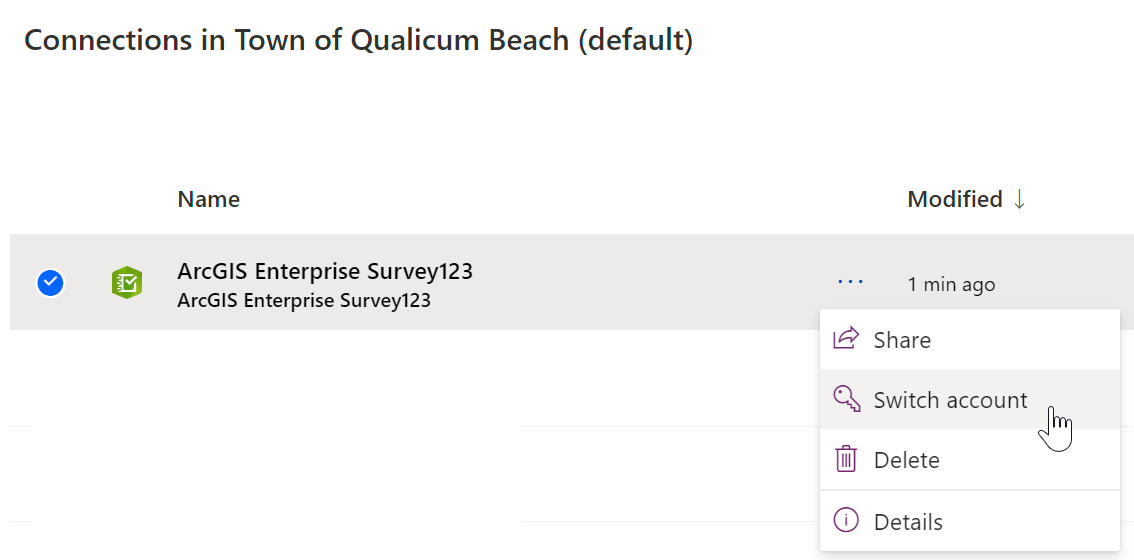The height and width of the screenshot is (560, 1134).
Task: Click the Connections in Town of Qualicum Beach heading
Action: pos(358,41)
